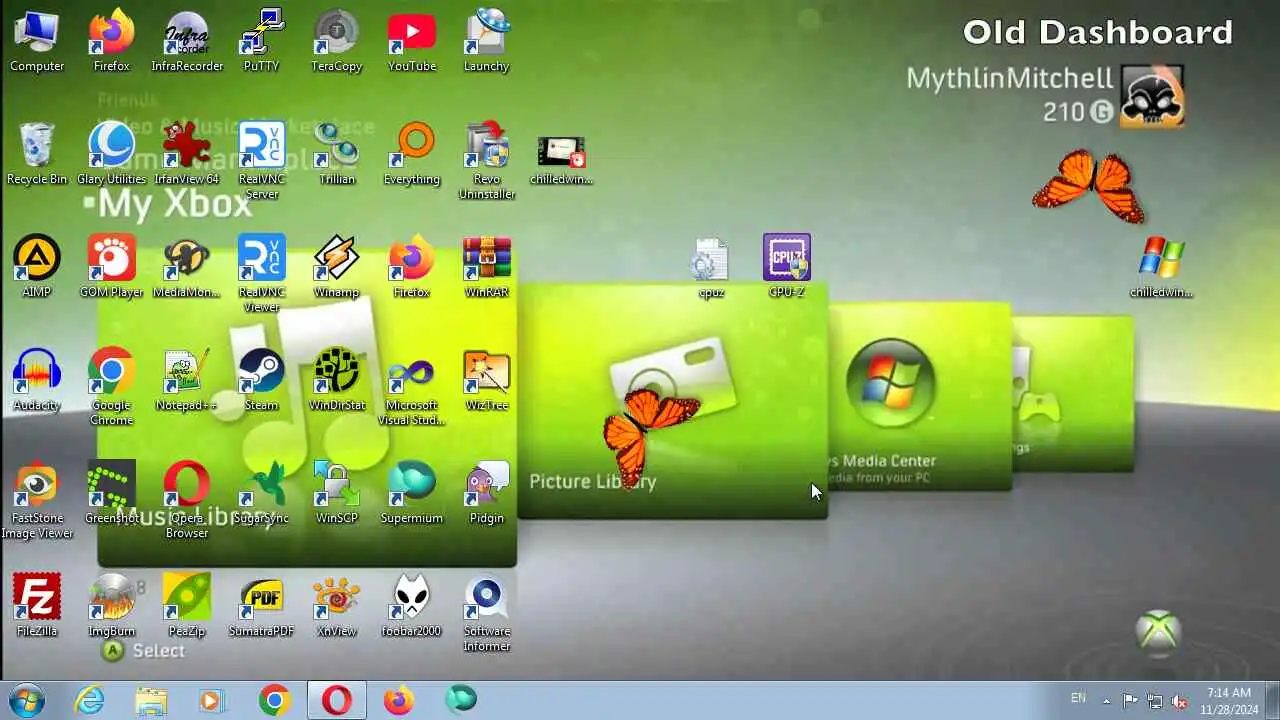Open Trillian desktop shortcut
The width and height of the screenshot is (1280, 720).
pyautogui.click(x=336, y=154)
